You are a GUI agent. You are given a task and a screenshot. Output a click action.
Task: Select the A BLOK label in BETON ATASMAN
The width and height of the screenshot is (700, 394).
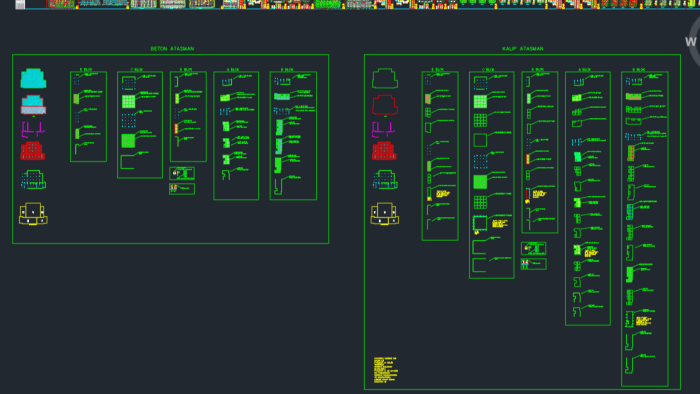pyautogui.click(x=233, y=70)
